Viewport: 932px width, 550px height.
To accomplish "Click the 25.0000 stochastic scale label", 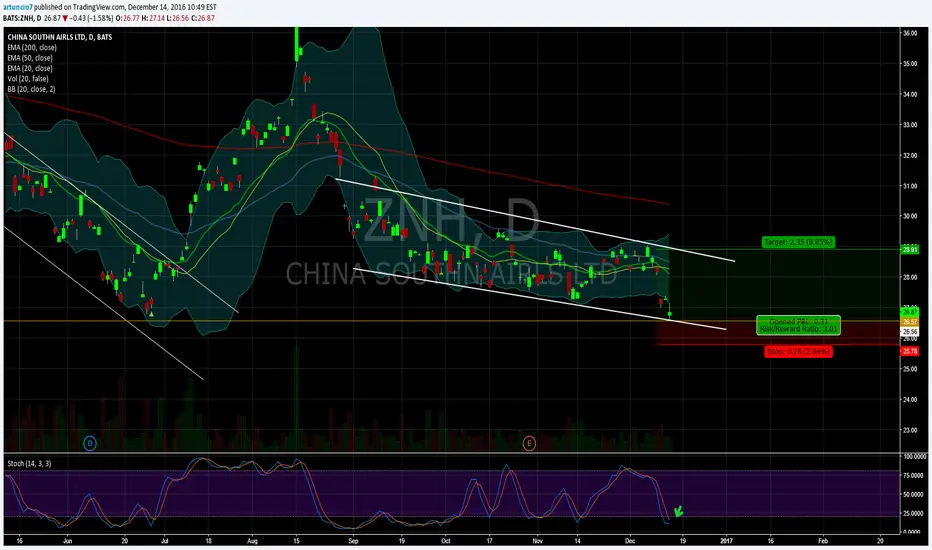I will pos(915,513).
